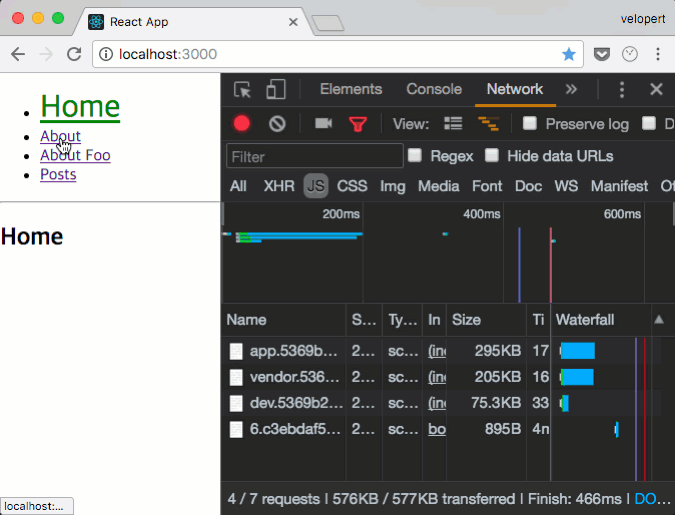Enable the Regex checkbox
675x515 pixels.
click(x=415, y=155)
